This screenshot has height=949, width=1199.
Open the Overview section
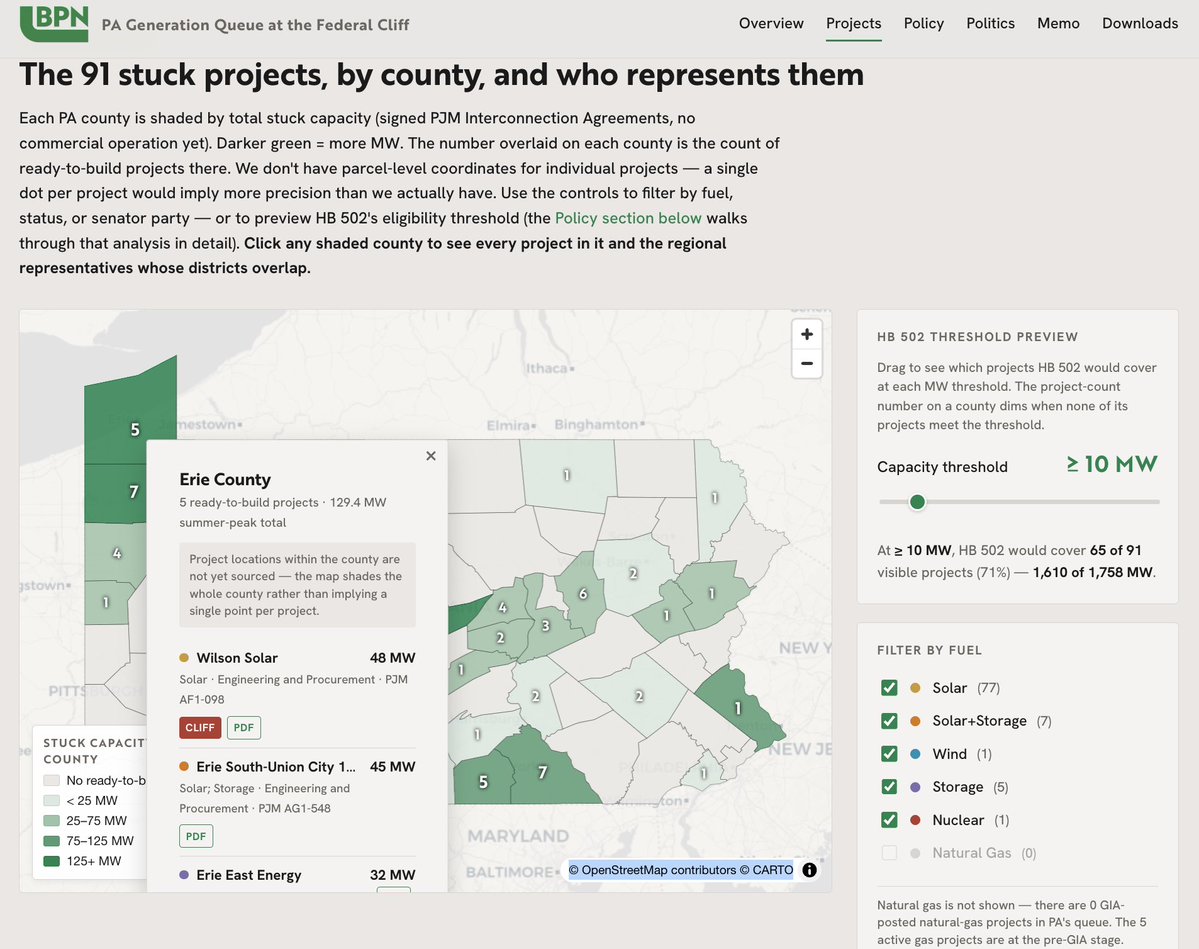pos(771,24)
